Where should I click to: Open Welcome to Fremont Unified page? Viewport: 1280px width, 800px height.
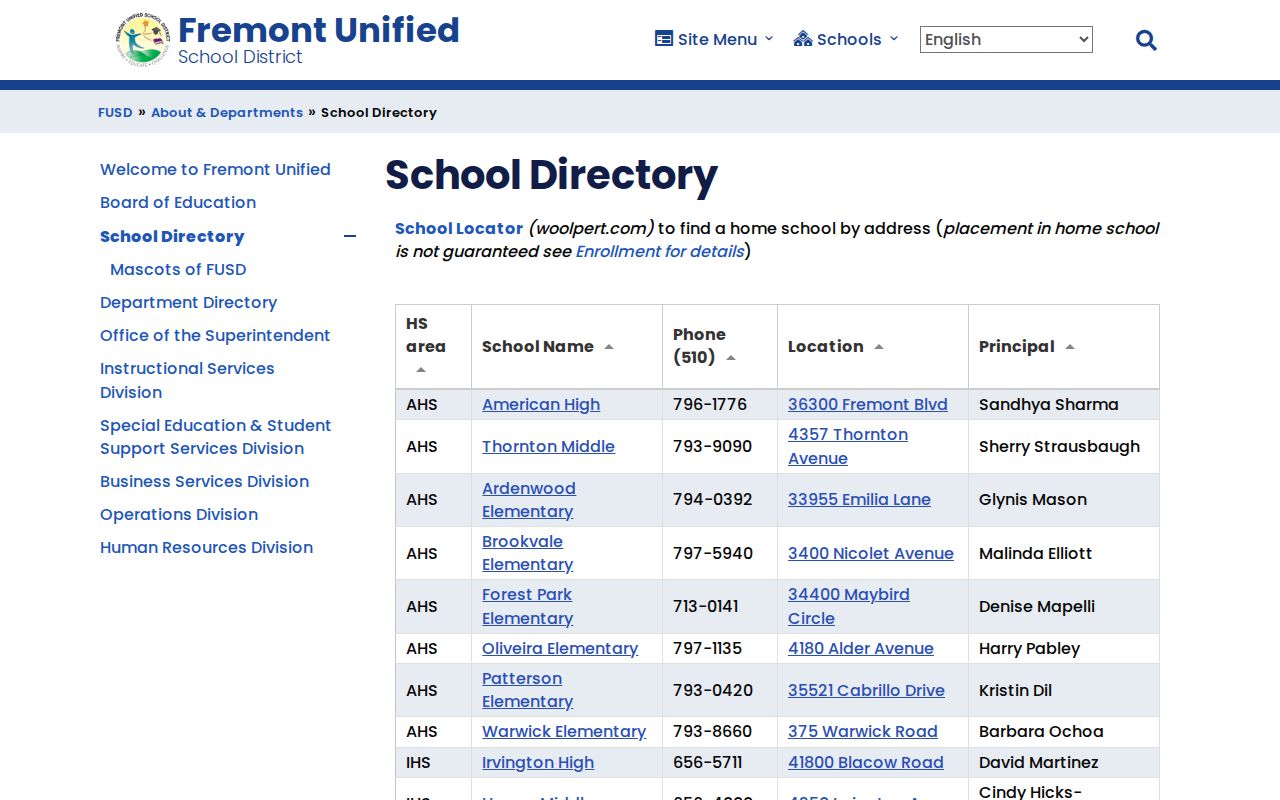click(215, 169)
